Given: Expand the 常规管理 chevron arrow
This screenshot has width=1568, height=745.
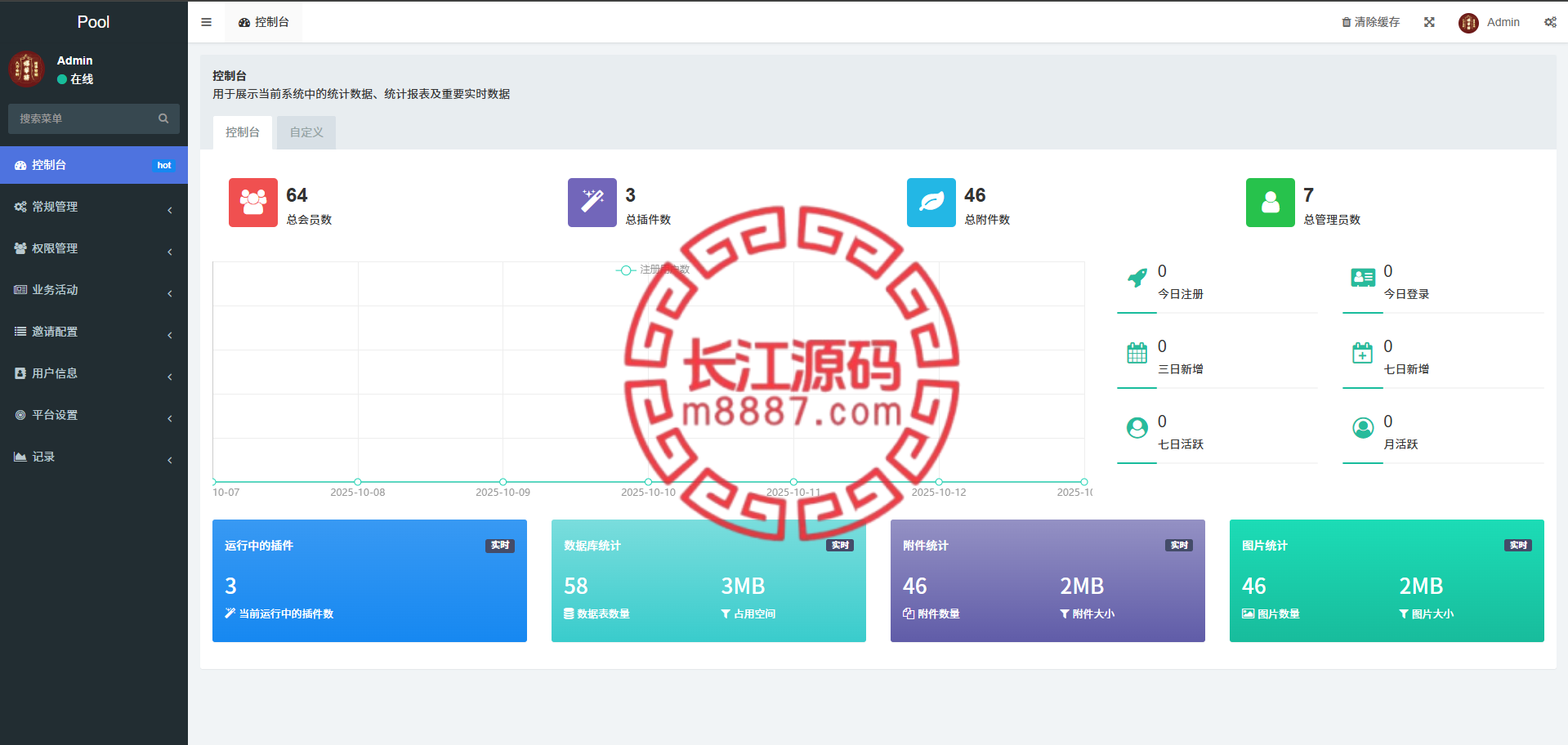Looking at the screenshot, I should click(170, 210).
